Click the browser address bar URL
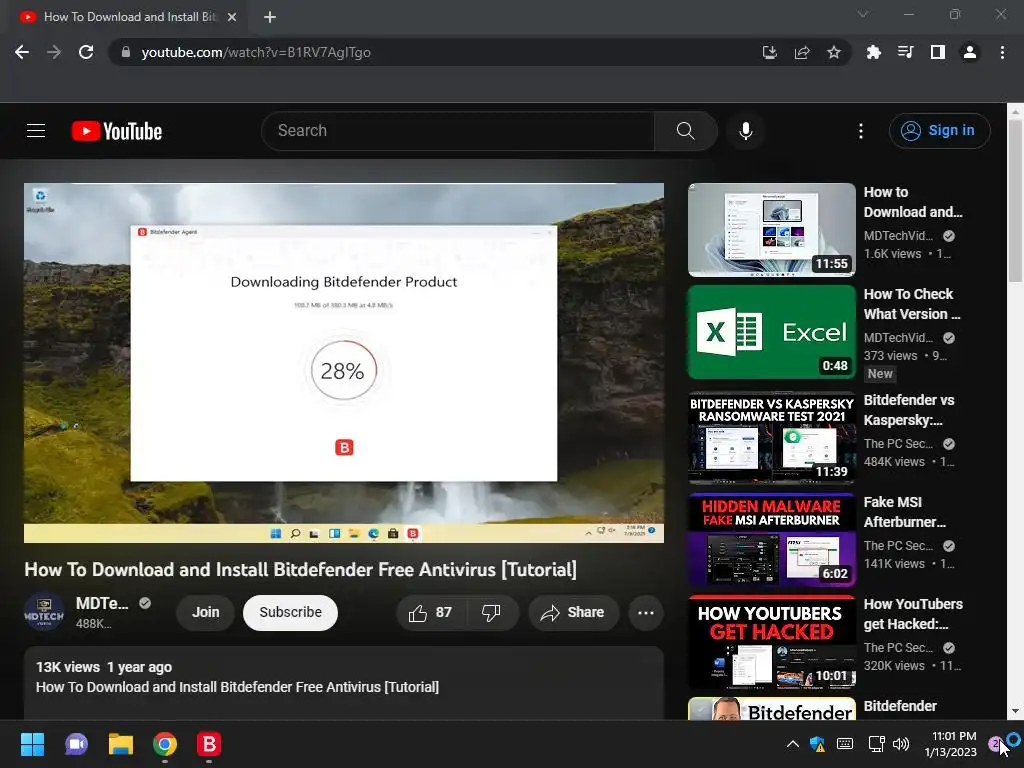The height and width of the screenshot is (768, 1024). 256,52
